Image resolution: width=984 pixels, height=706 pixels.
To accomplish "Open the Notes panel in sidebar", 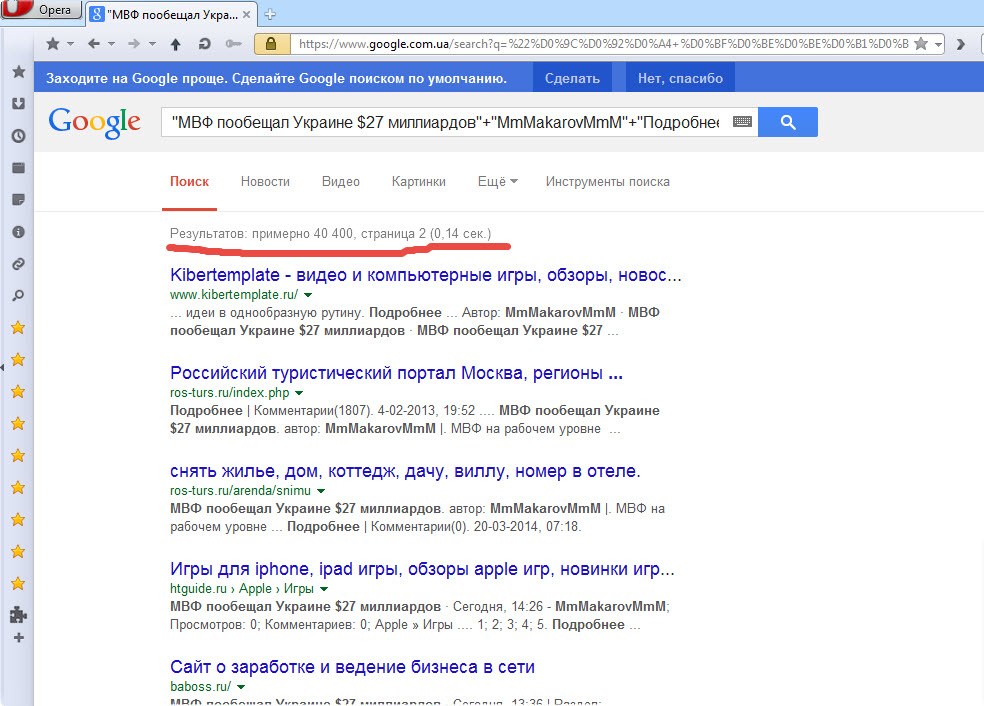I will (x=17, y=200).
